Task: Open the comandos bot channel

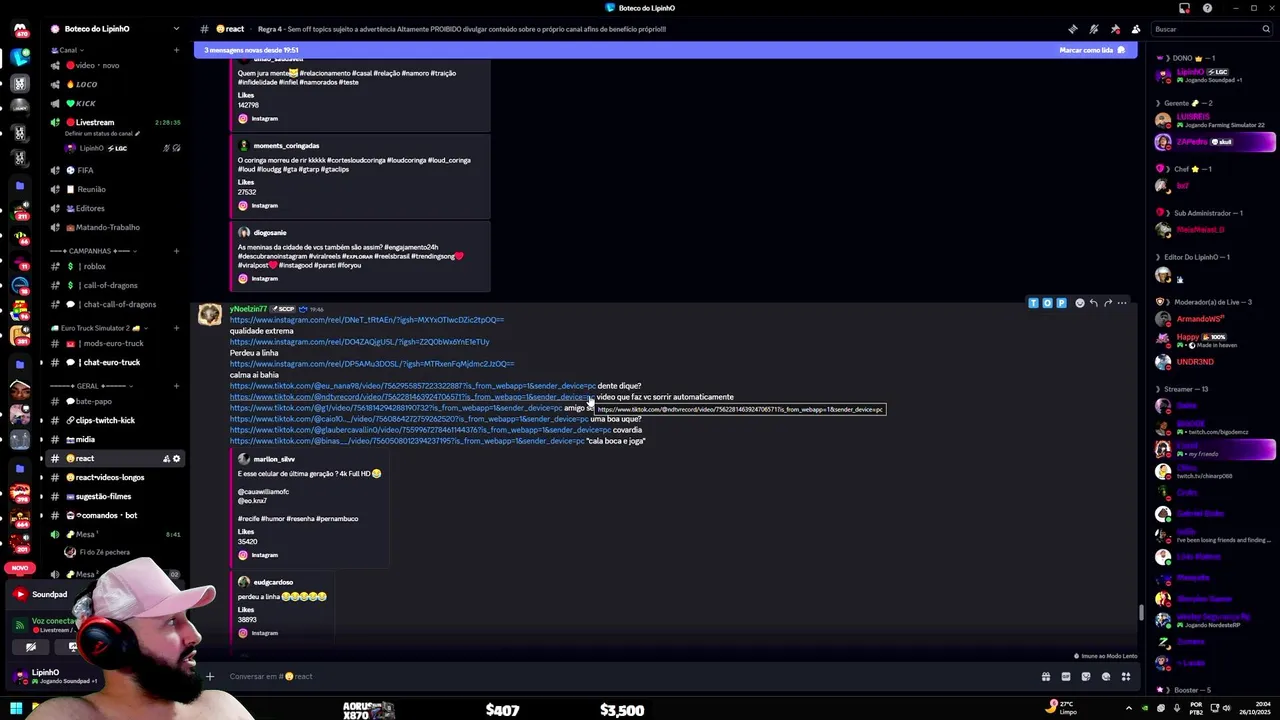Action: pyautogui.click(x=115, y=515)
